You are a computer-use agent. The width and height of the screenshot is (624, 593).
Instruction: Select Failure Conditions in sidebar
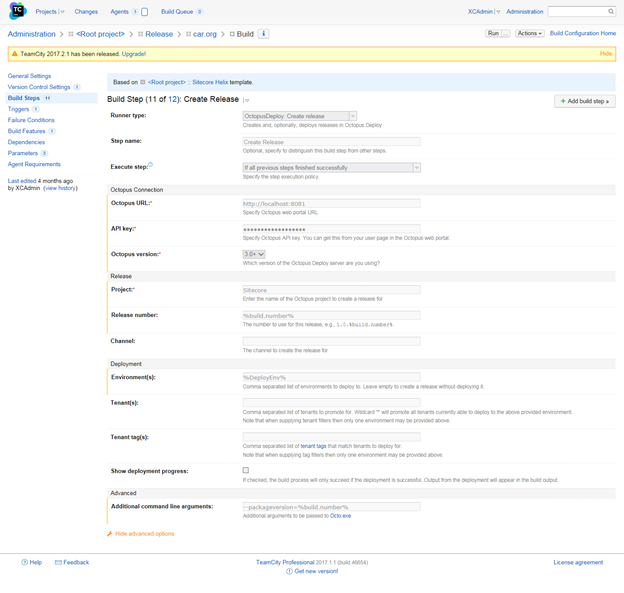[31, 120]
